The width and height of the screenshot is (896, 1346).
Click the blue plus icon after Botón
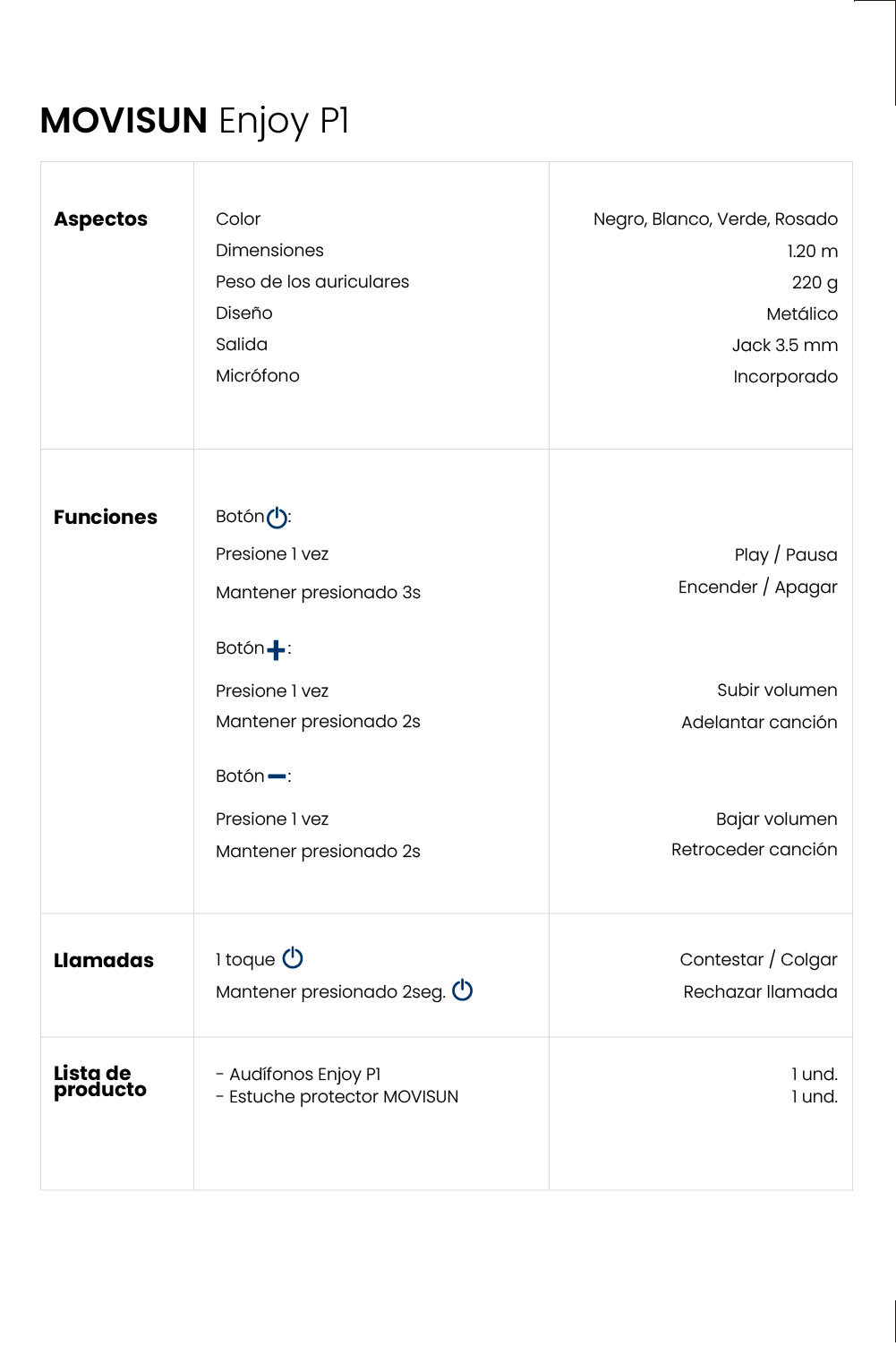tap(277, 650)
